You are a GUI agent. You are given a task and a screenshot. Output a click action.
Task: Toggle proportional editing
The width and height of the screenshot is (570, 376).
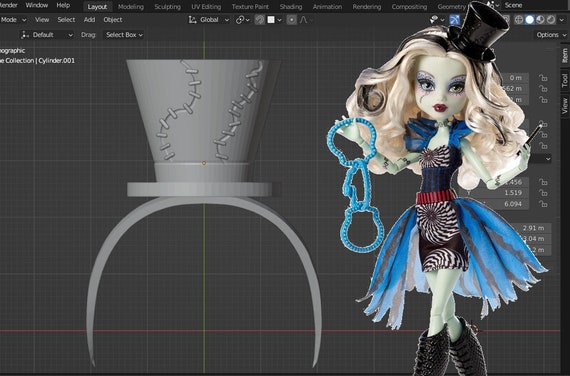pos(291,20)
